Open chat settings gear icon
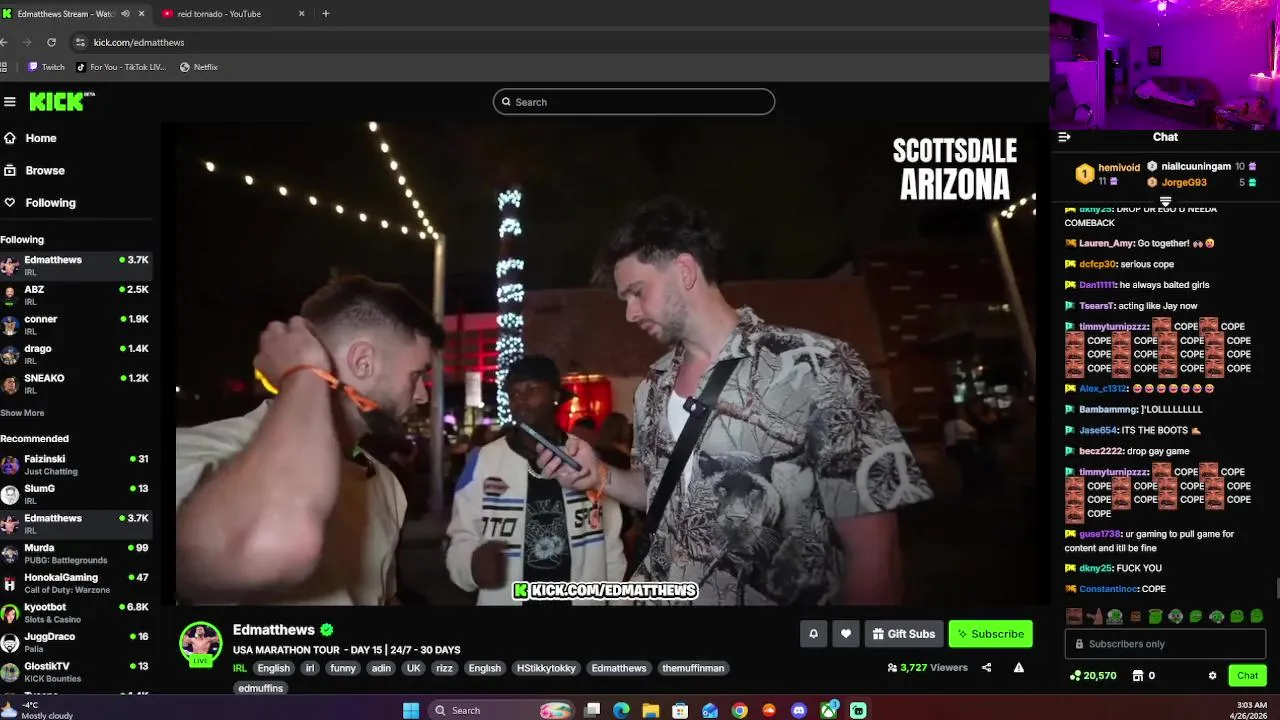1280x720 pixels. (x=1213, y=676)
